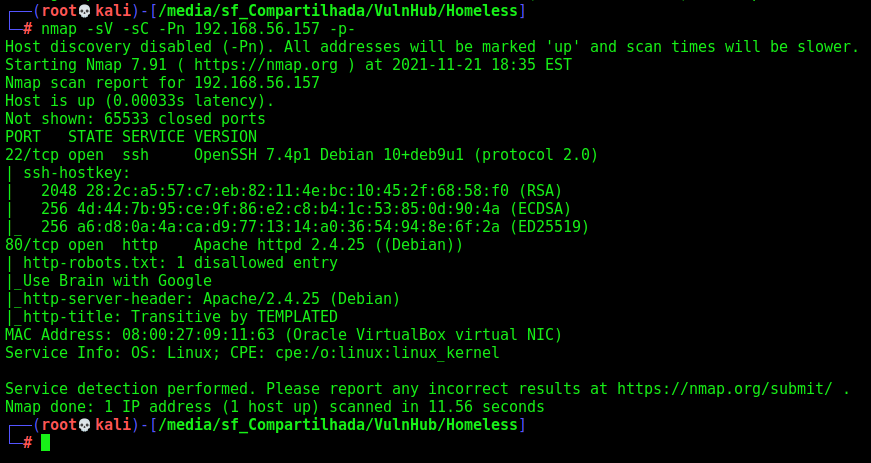Click the nmap command text
Screen dimensions: 871x463
pos(198,29)
